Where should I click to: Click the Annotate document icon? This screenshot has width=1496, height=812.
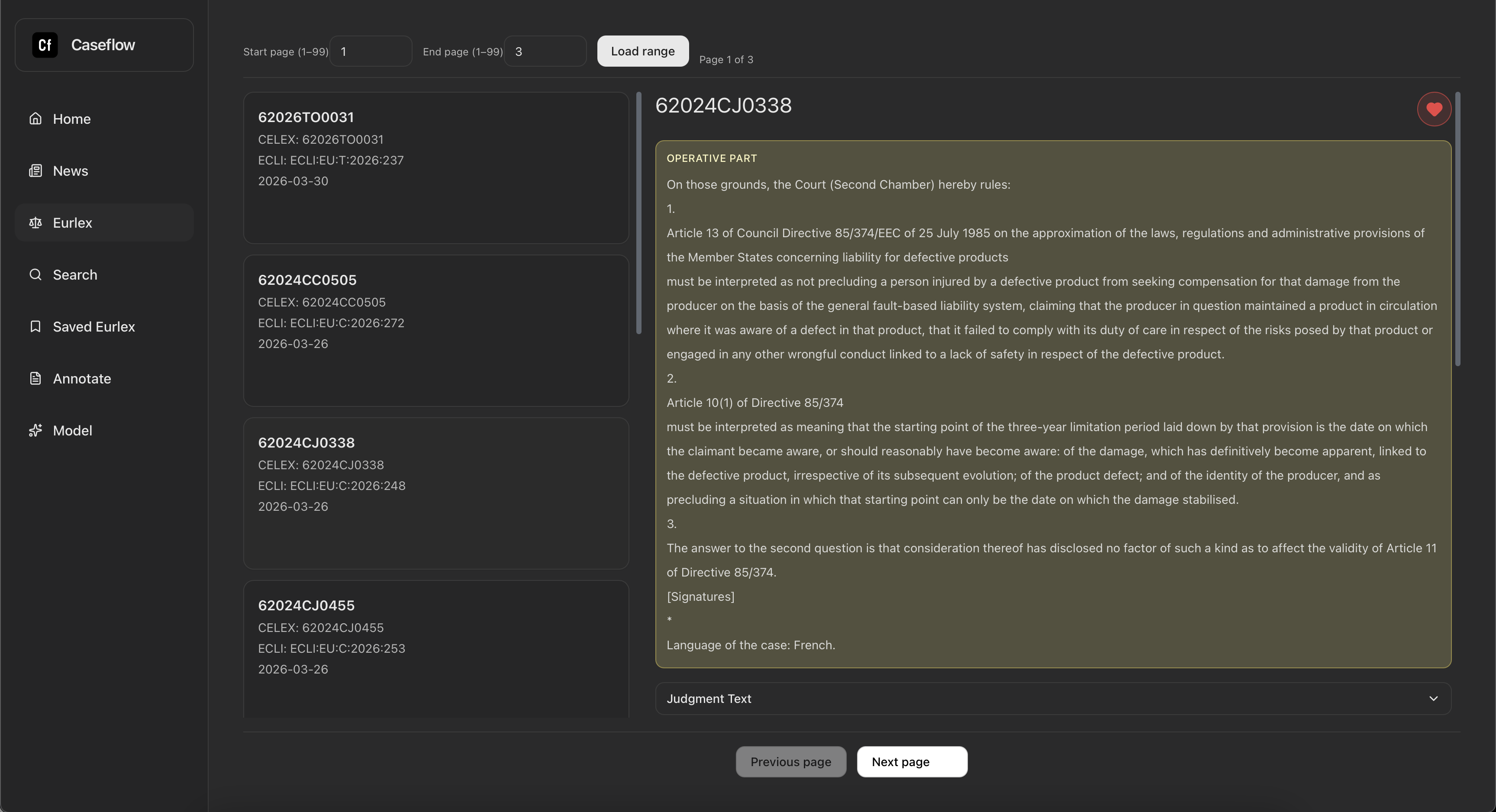35,378
